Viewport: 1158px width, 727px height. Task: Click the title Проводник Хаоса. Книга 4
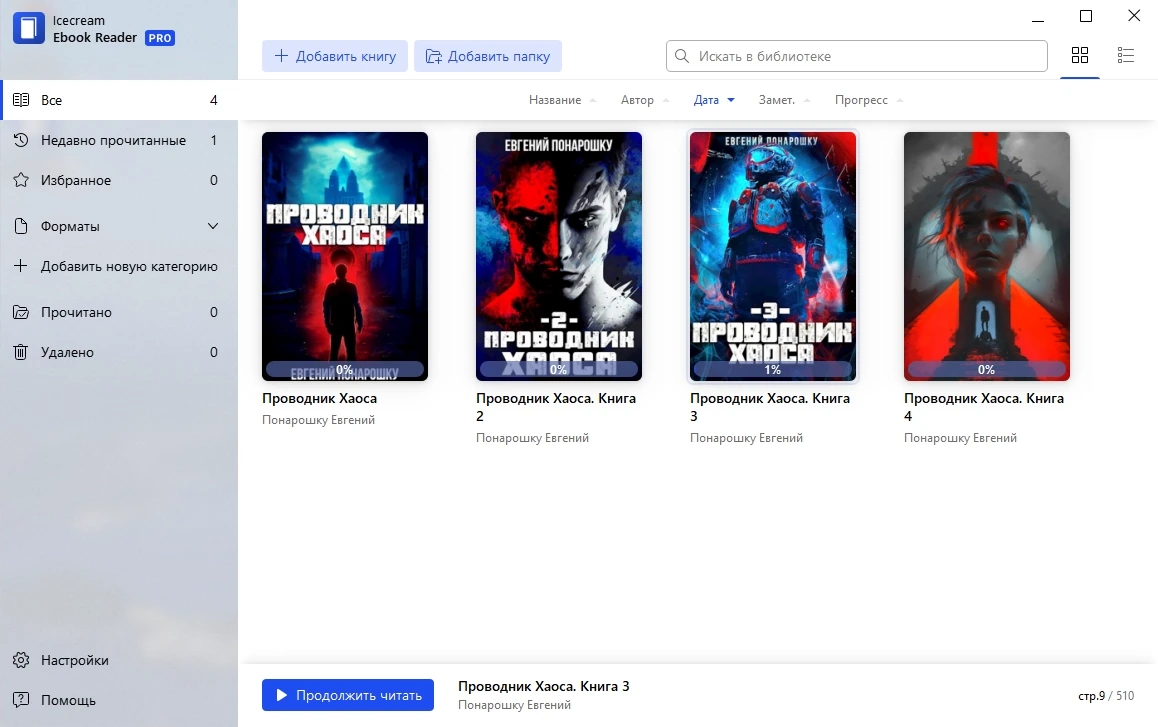[x=984, y=407]
